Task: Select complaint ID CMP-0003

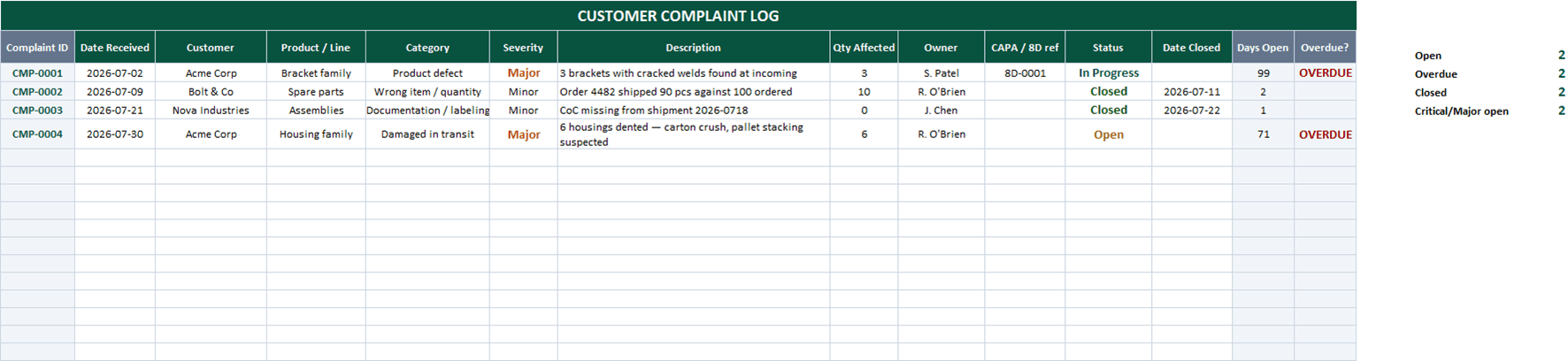Action: coord(37,111)
